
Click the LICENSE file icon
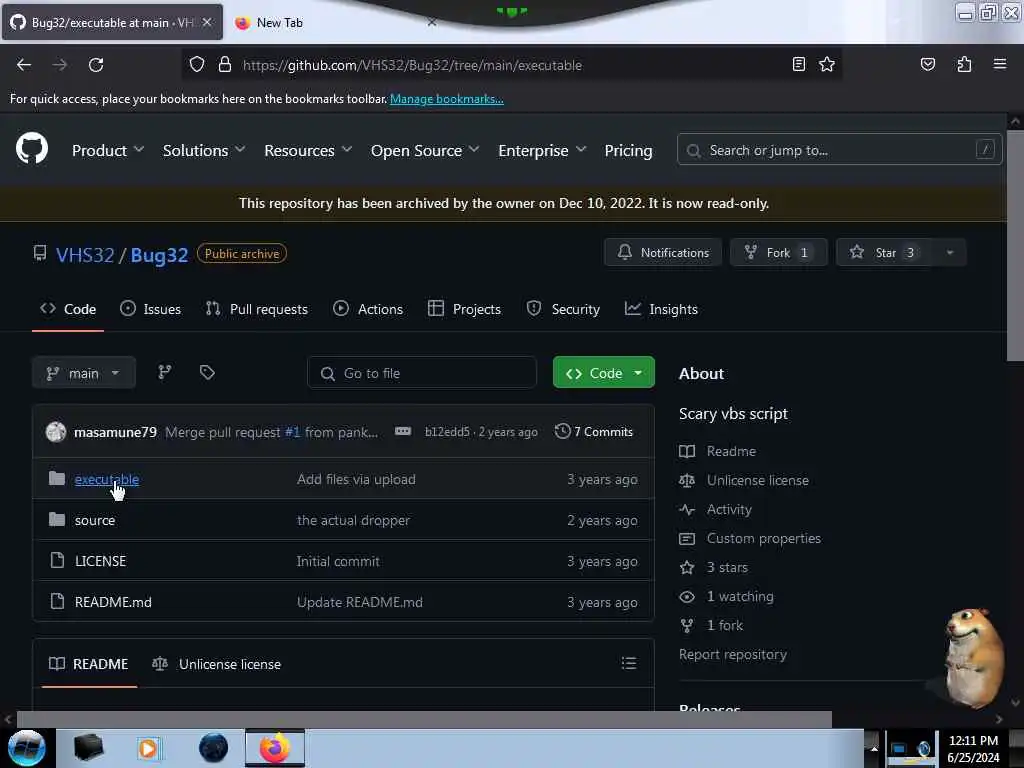pos(57,560)
